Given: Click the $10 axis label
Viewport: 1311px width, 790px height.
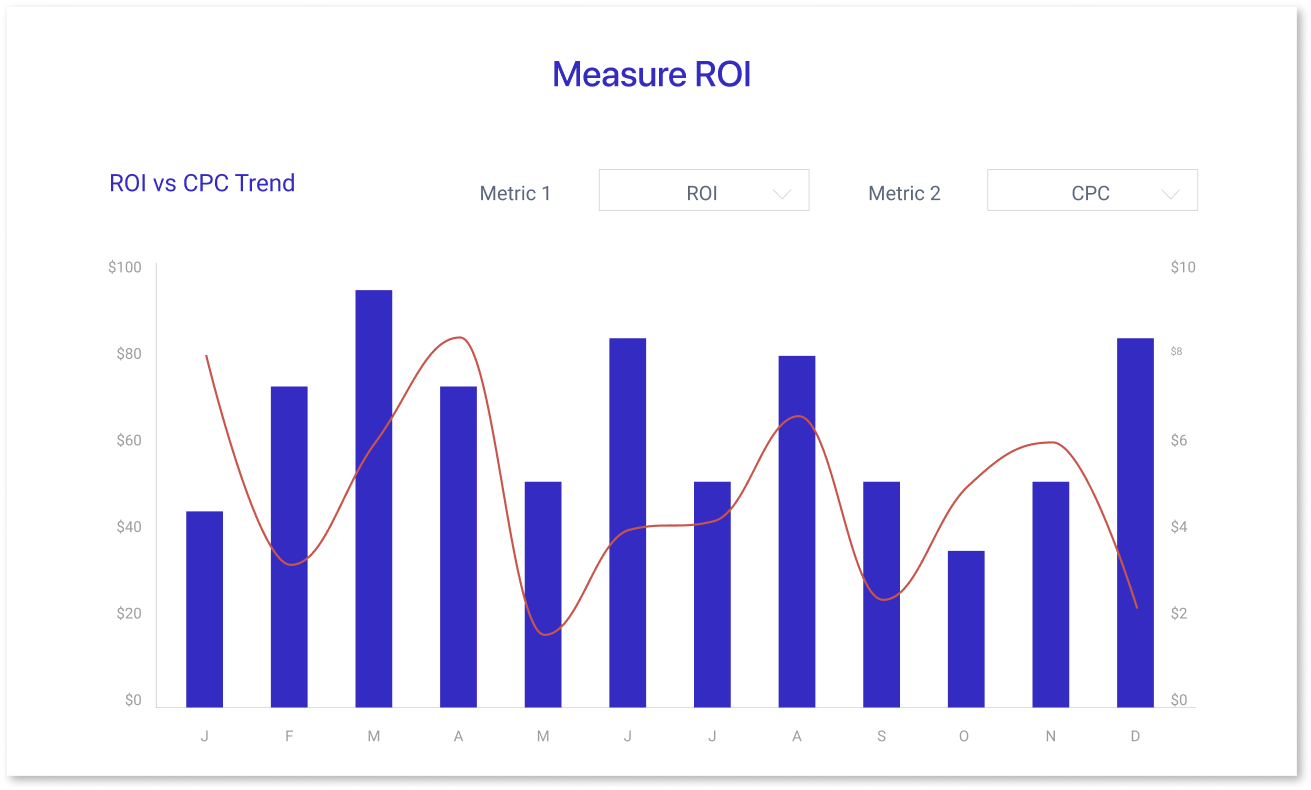Looking at the screenshot, I should (1182, 267).
